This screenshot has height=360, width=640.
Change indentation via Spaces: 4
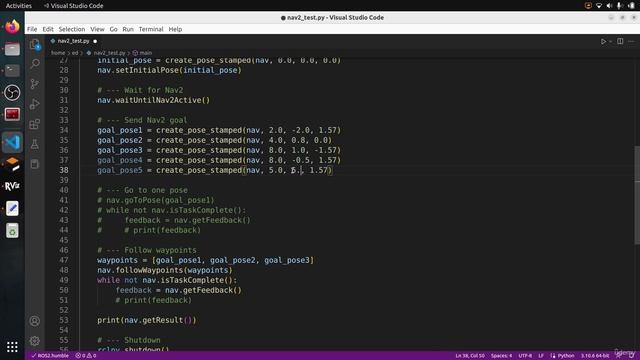(x=501, y=356)
